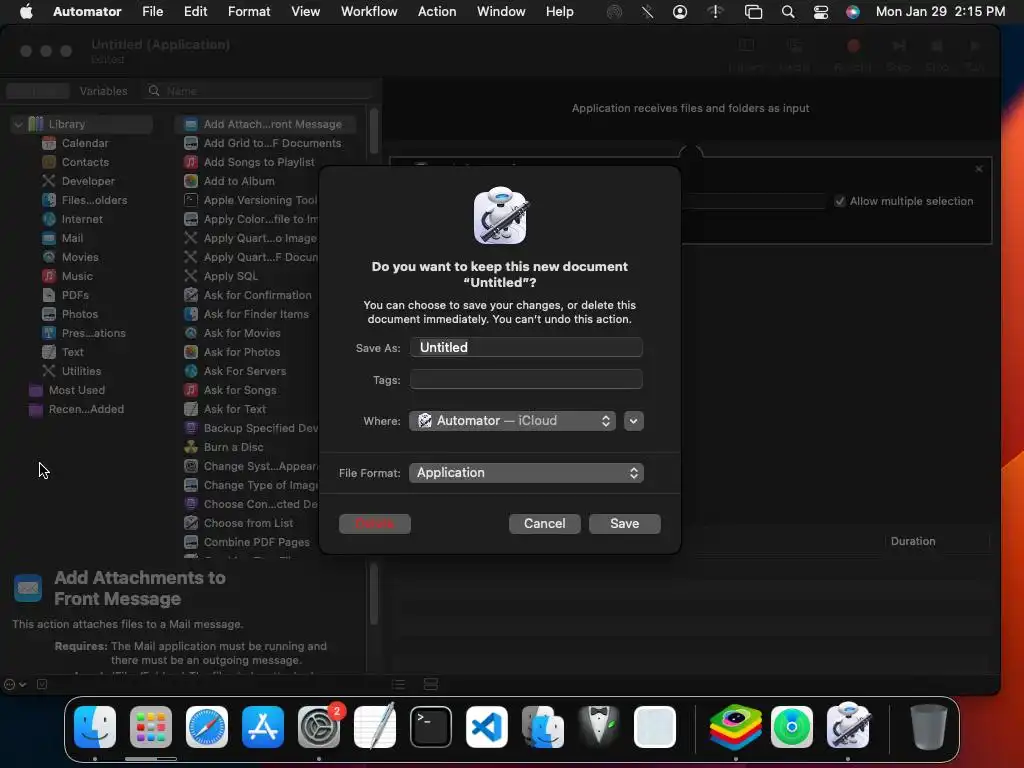Open the Format menu
Viewport: 1024px width, 768px height.
tap(249, 12)
